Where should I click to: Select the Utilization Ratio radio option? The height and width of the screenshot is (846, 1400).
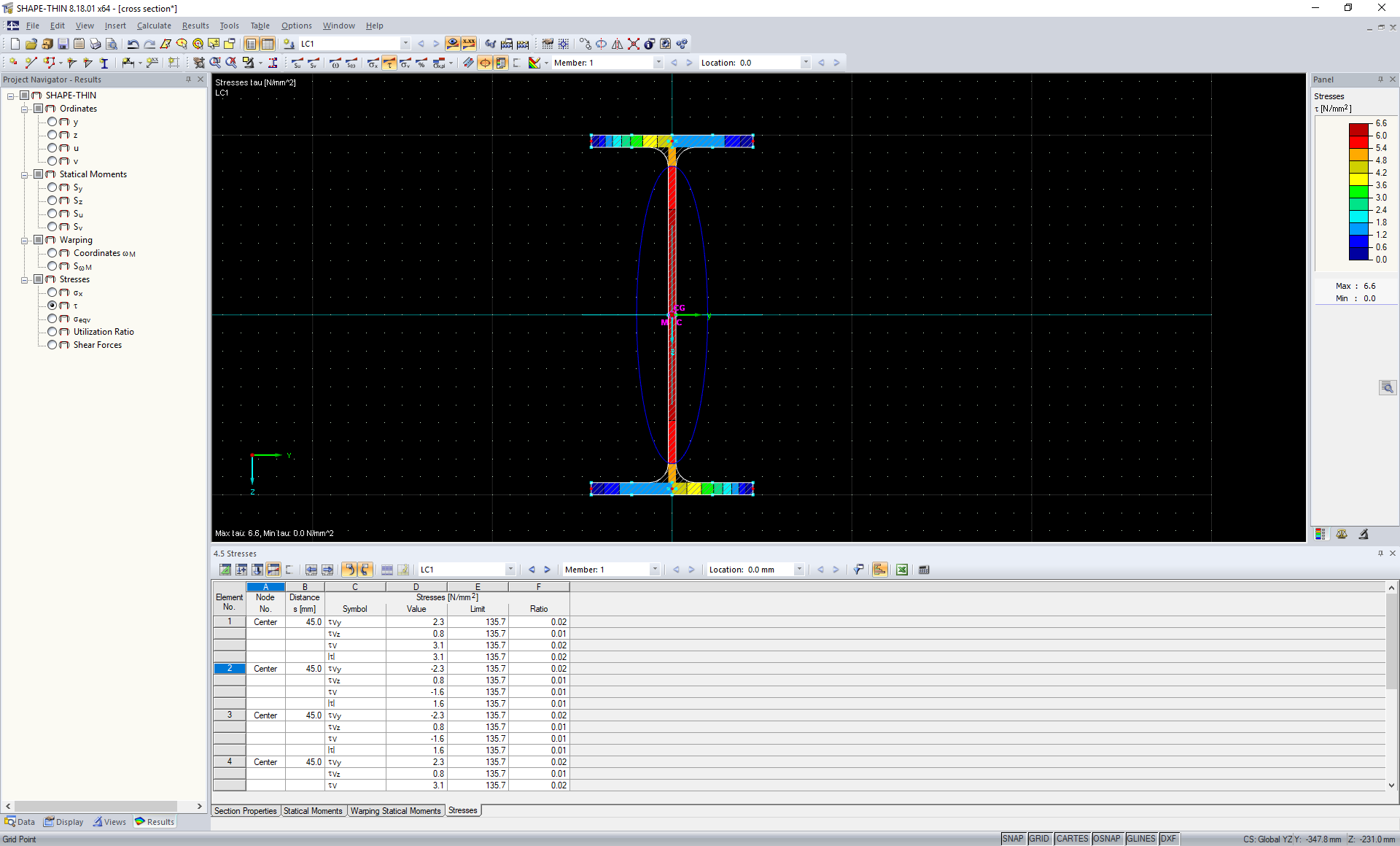(52, 332)
